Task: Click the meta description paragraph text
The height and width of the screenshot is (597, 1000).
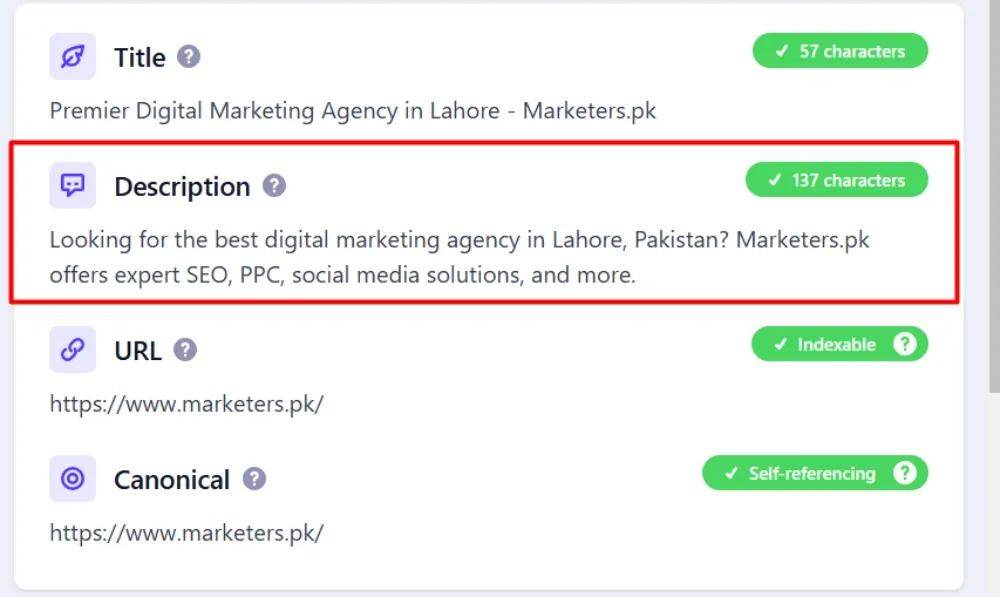Action: tap(459, 257)
